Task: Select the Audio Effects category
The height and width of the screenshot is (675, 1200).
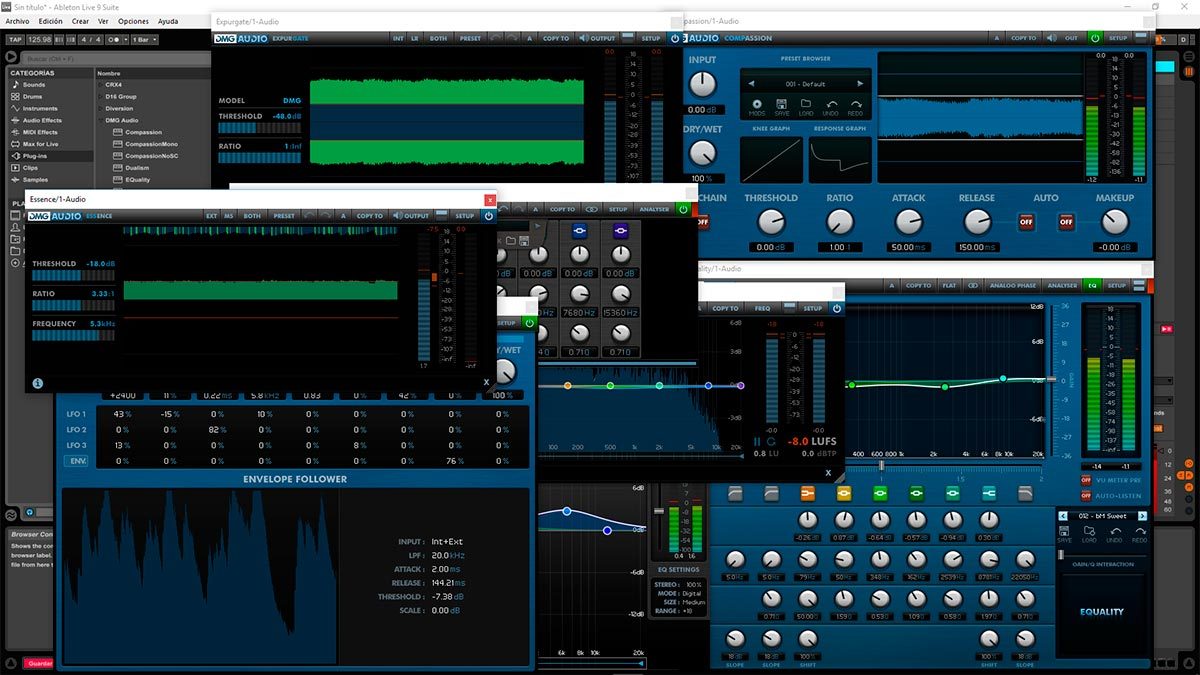Action: [x=42, y=120]
